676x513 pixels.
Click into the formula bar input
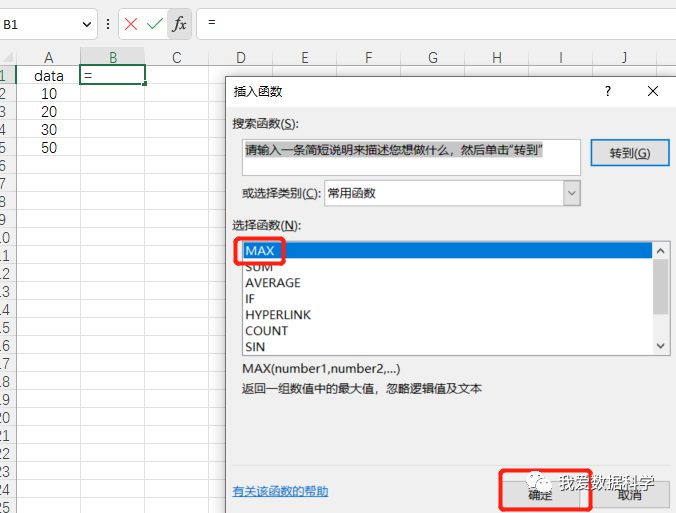[x=436, y=24]
